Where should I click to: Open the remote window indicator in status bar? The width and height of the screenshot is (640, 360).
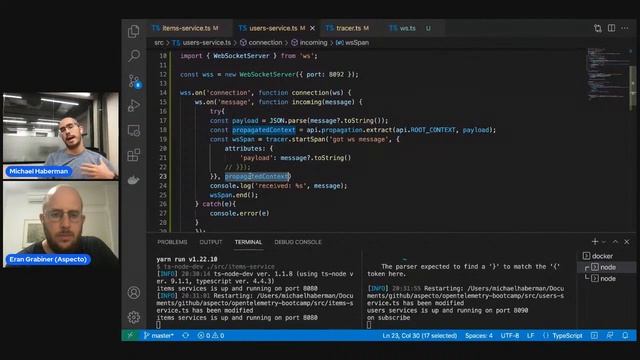(130, 336)
